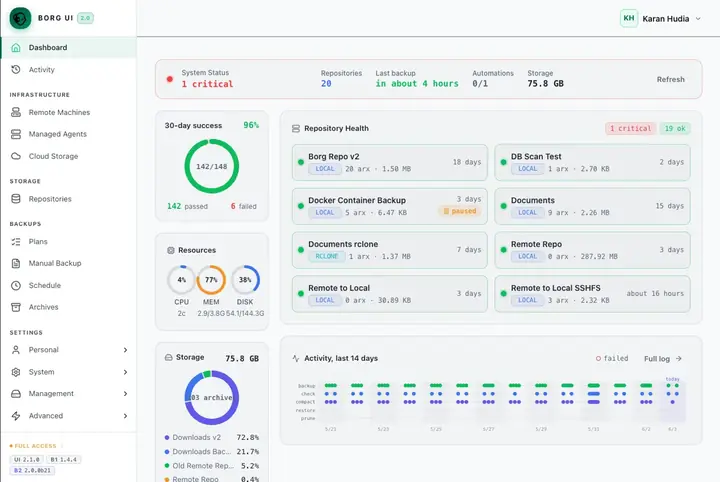Image resolution: width=720 pixels, height=482 pixels.
Task: Click the Resources chip icon
Action: [x=171, y=250]
